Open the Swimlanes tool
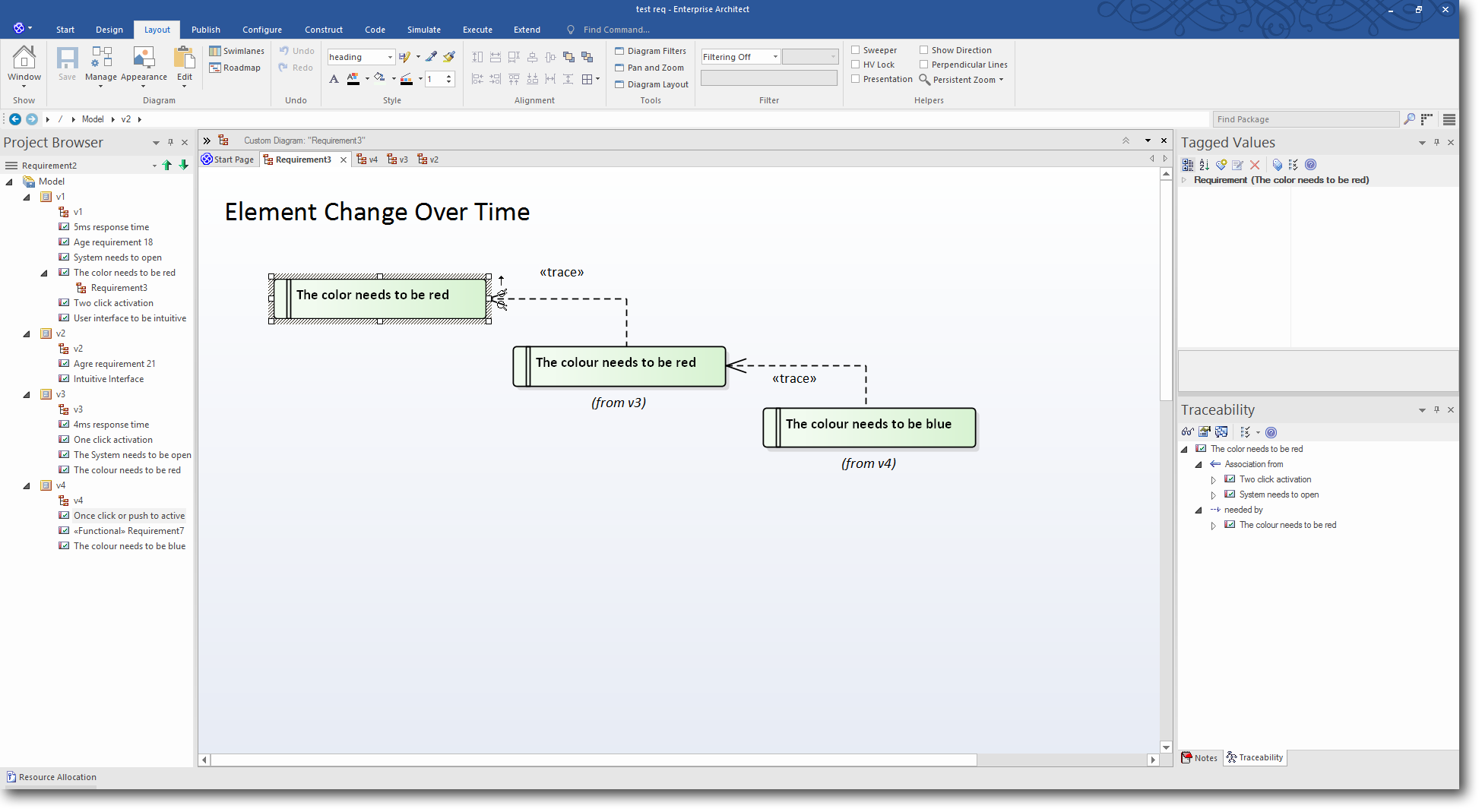This screenshot has width=1482, height=812. tap(237, 51)
